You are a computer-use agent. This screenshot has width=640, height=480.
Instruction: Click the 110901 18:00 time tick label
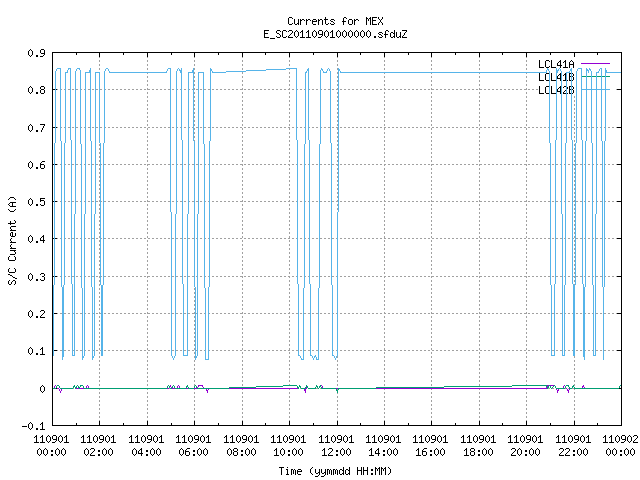(x=478, y=446)
